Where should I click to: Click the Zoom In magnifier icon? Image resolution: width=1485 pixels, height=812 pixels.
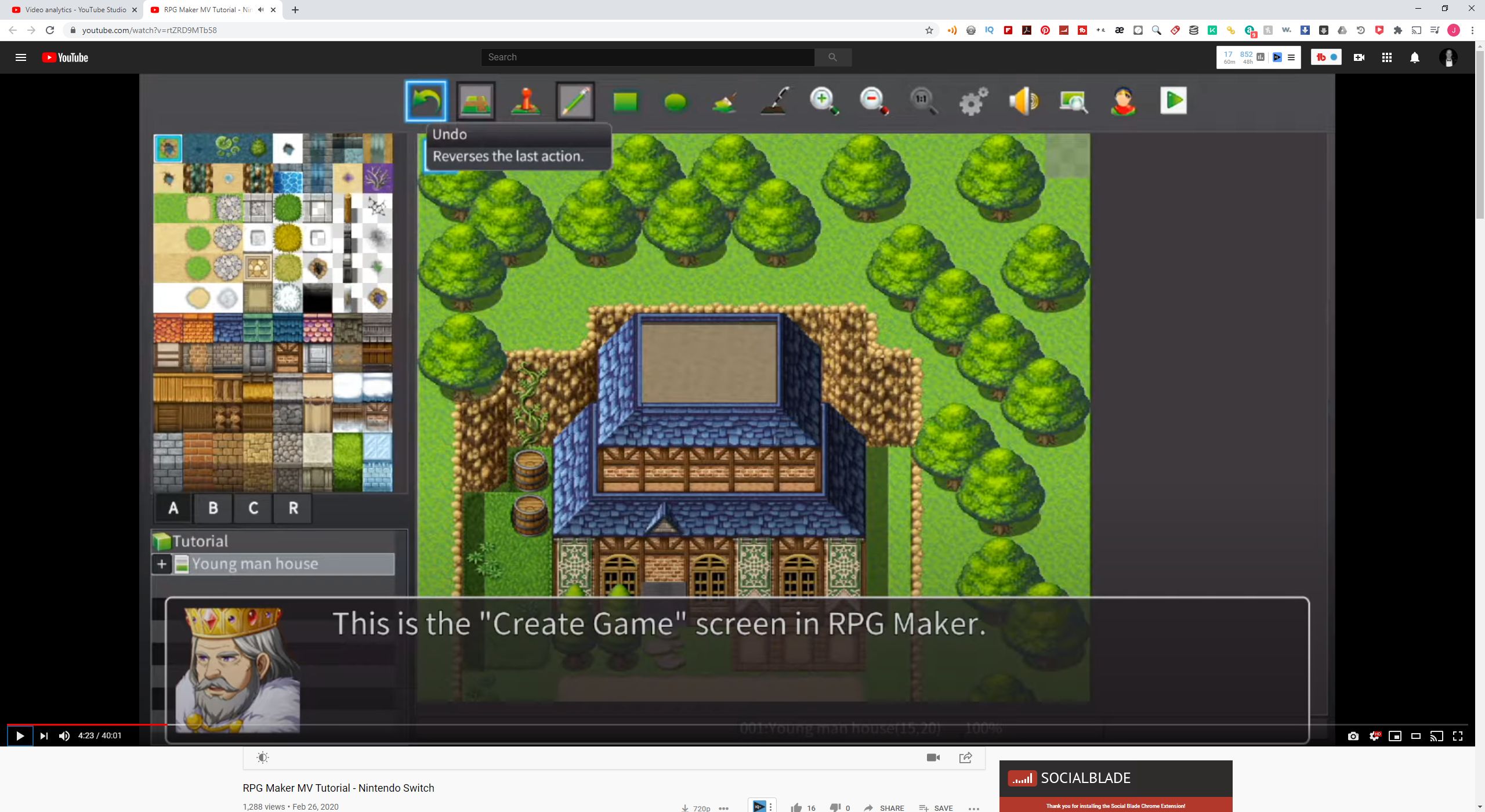(x=824, y=101)
